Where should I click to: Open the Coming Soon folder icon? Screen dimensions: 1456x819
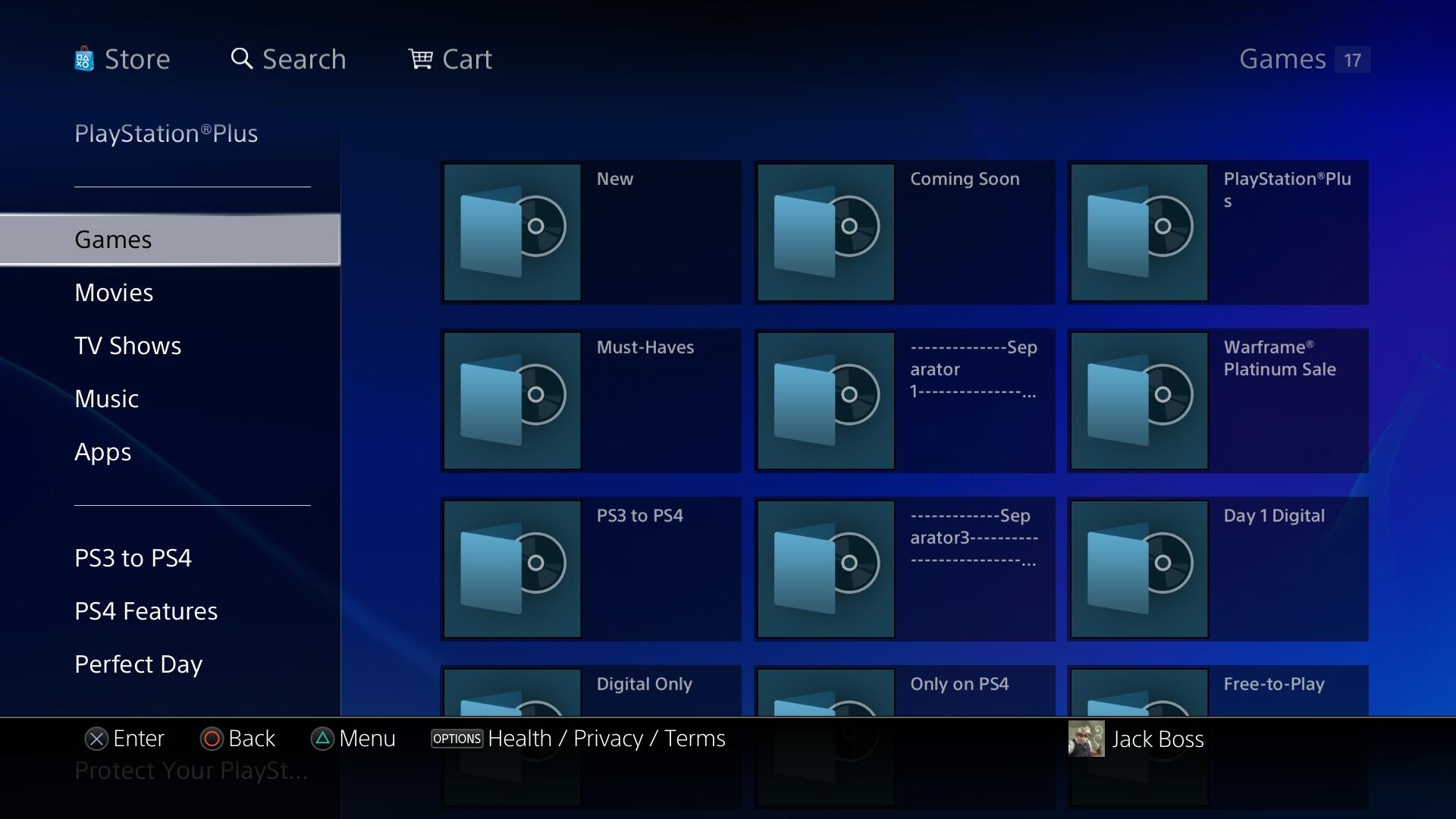coord(826,233)
